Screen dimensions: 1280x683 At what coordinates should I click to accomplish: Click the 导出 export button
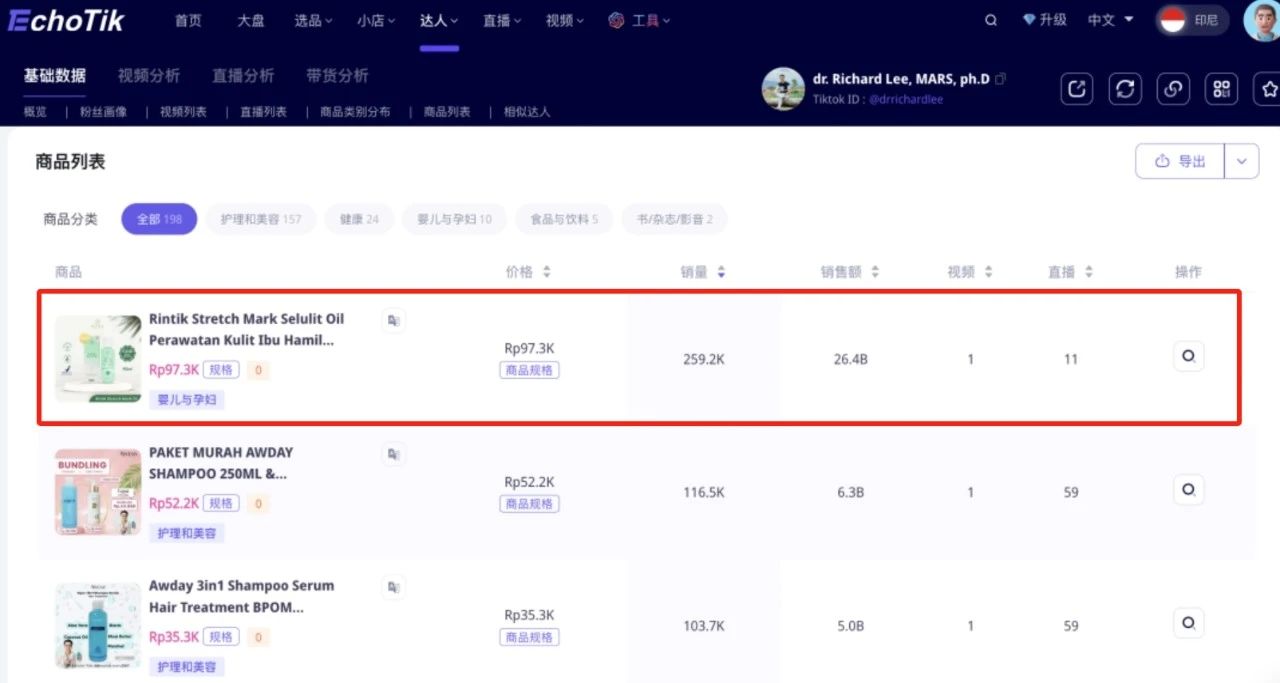pyautogui.click(x=1180, y=161)
